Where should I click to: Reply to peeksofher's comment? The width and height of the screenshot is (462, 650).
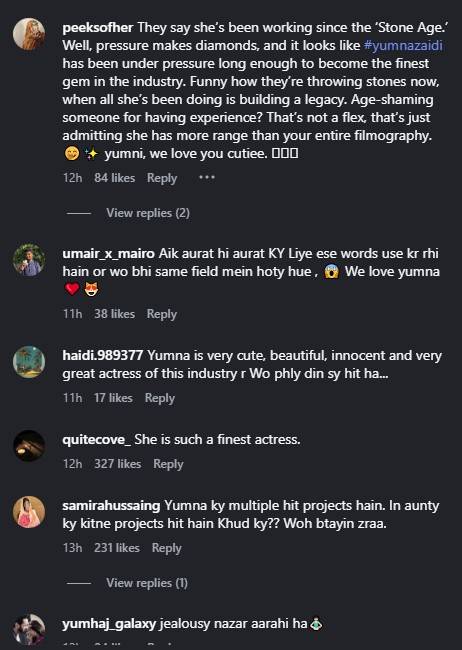[162, 178]
